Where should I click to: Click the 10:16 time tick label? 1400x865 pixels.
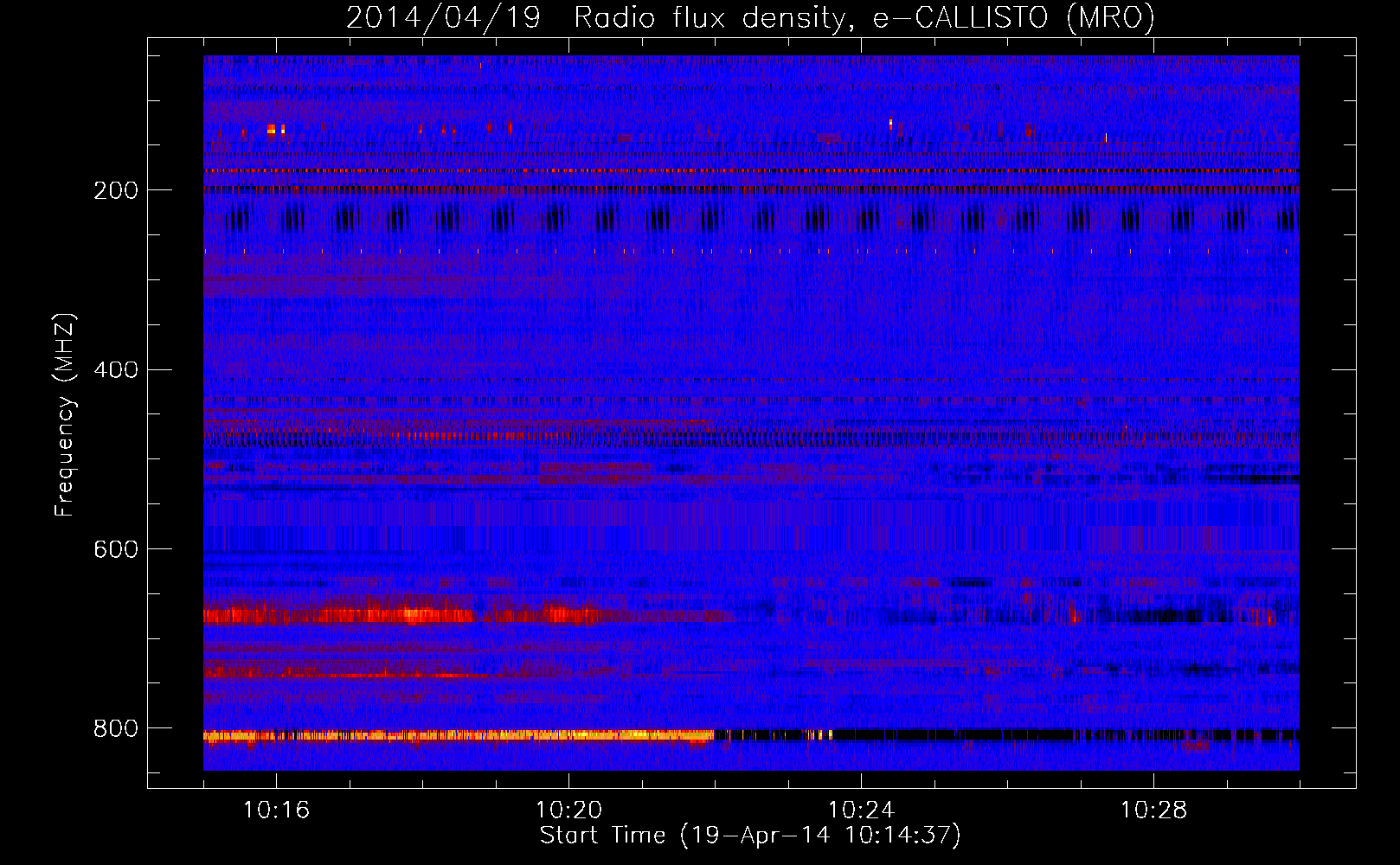[276, 810]
